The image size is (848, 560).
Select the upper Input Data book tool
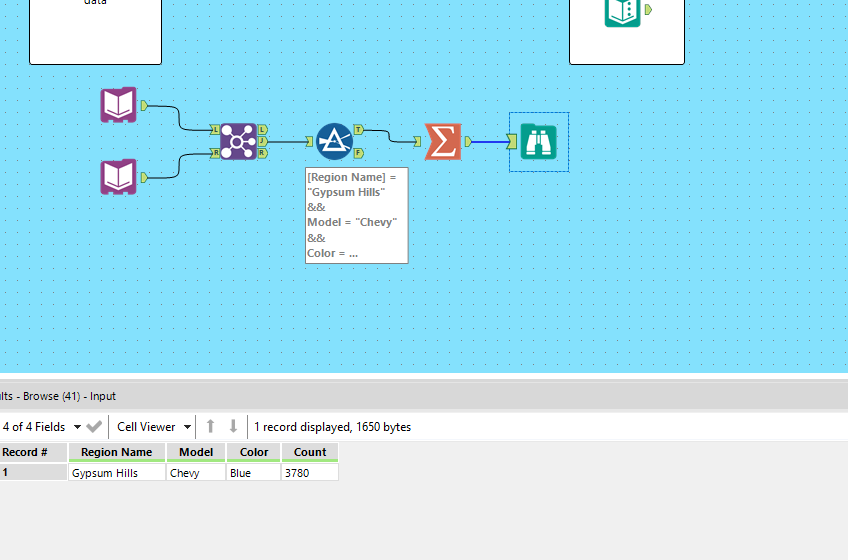118,105
